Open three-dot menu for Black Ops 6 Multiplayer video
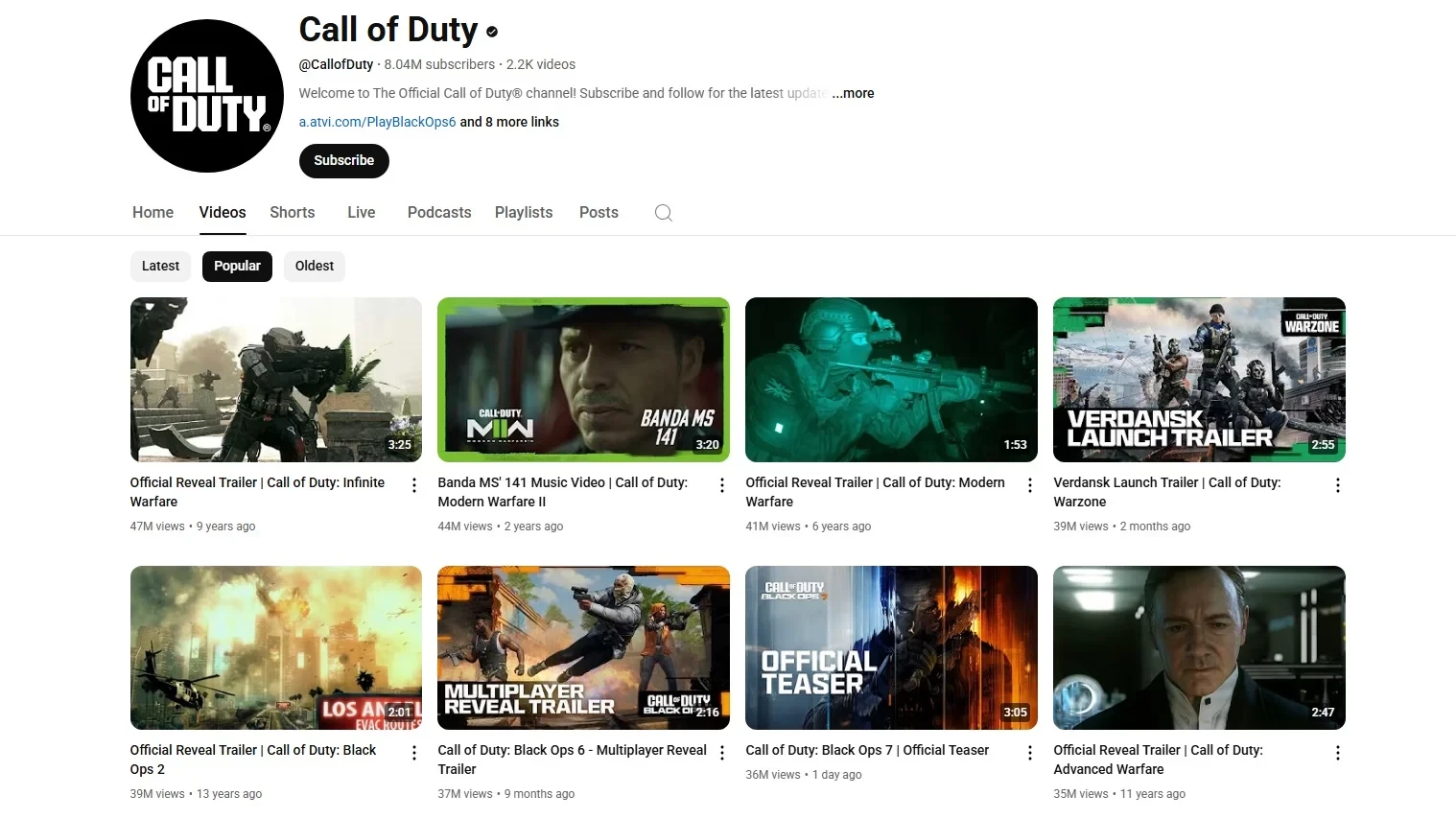Screen dimensions: 1456x819 [x=722, y=753]
